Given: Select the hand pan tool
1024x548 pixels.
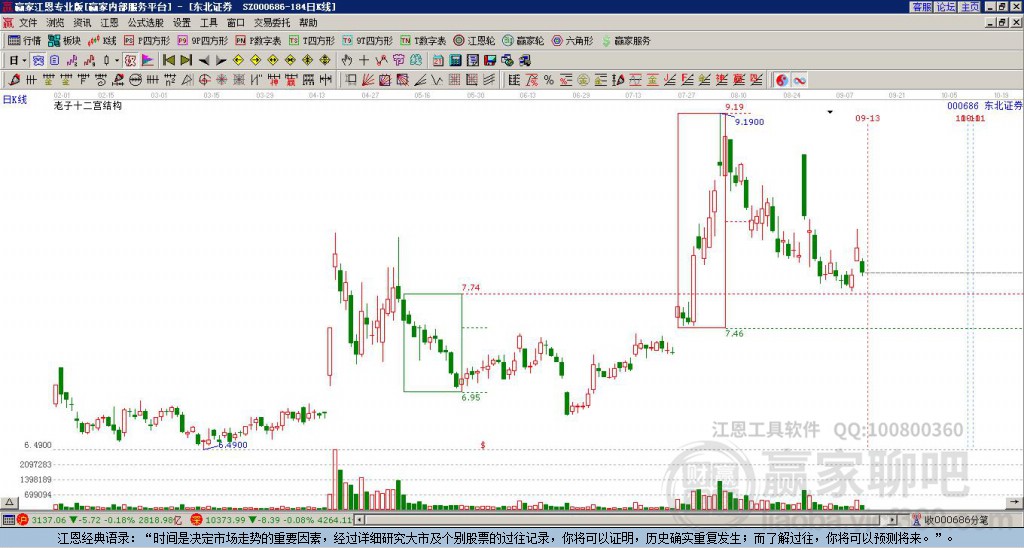Looking at the screenshot, I should 347,61.
